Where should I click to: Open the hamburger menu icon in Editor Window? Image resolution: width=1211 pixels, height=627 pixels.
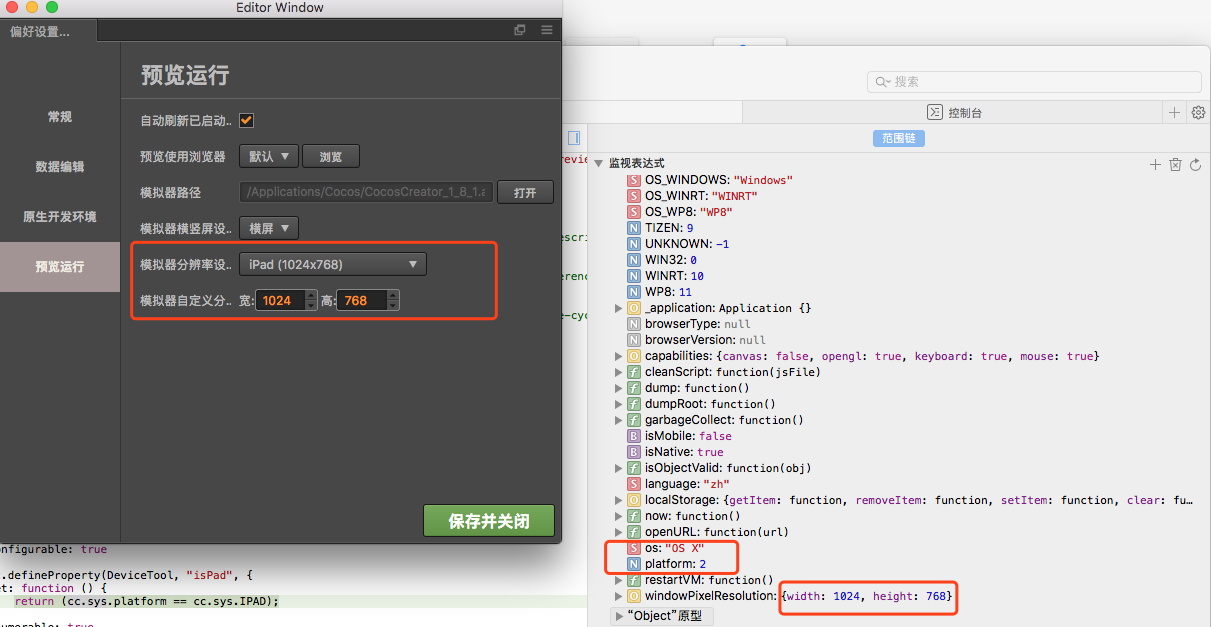[547, 30]
